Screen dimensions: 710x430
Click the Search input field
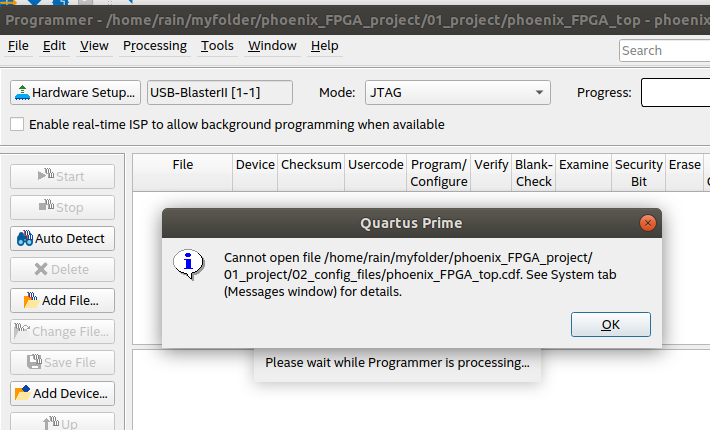(664, 51)
